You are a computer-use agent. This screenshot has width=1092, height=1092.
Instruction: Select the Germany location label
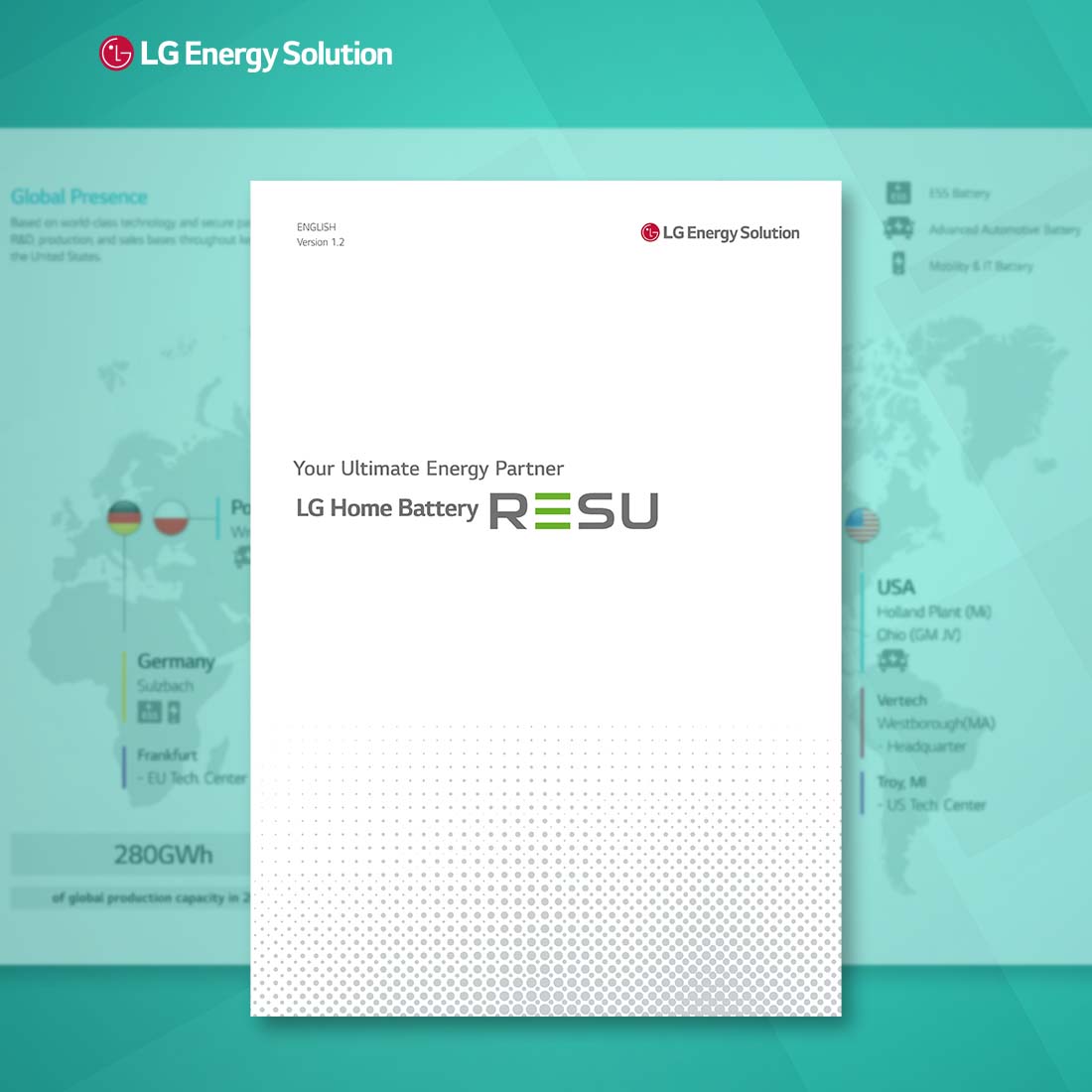click(x=176, y=661)
